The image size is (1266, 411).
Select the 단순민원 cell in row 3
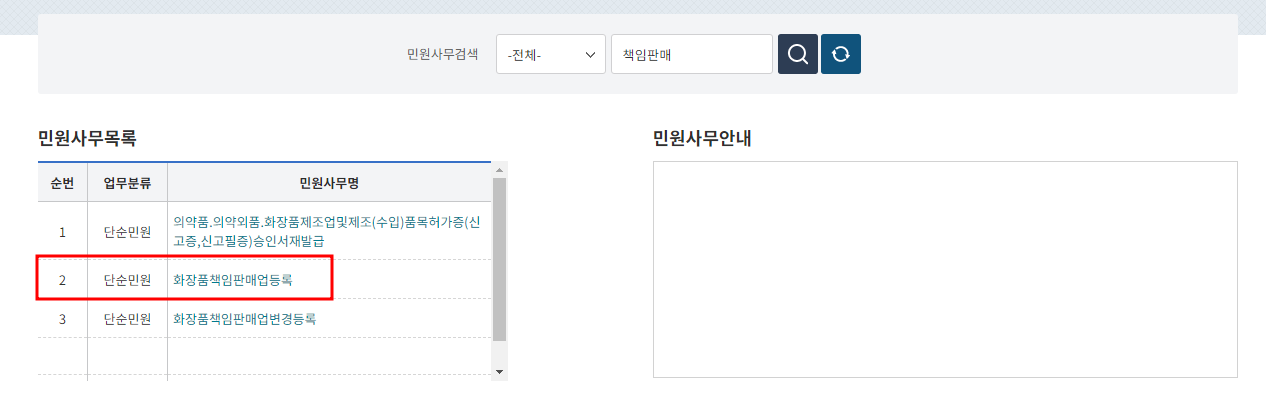127,320
